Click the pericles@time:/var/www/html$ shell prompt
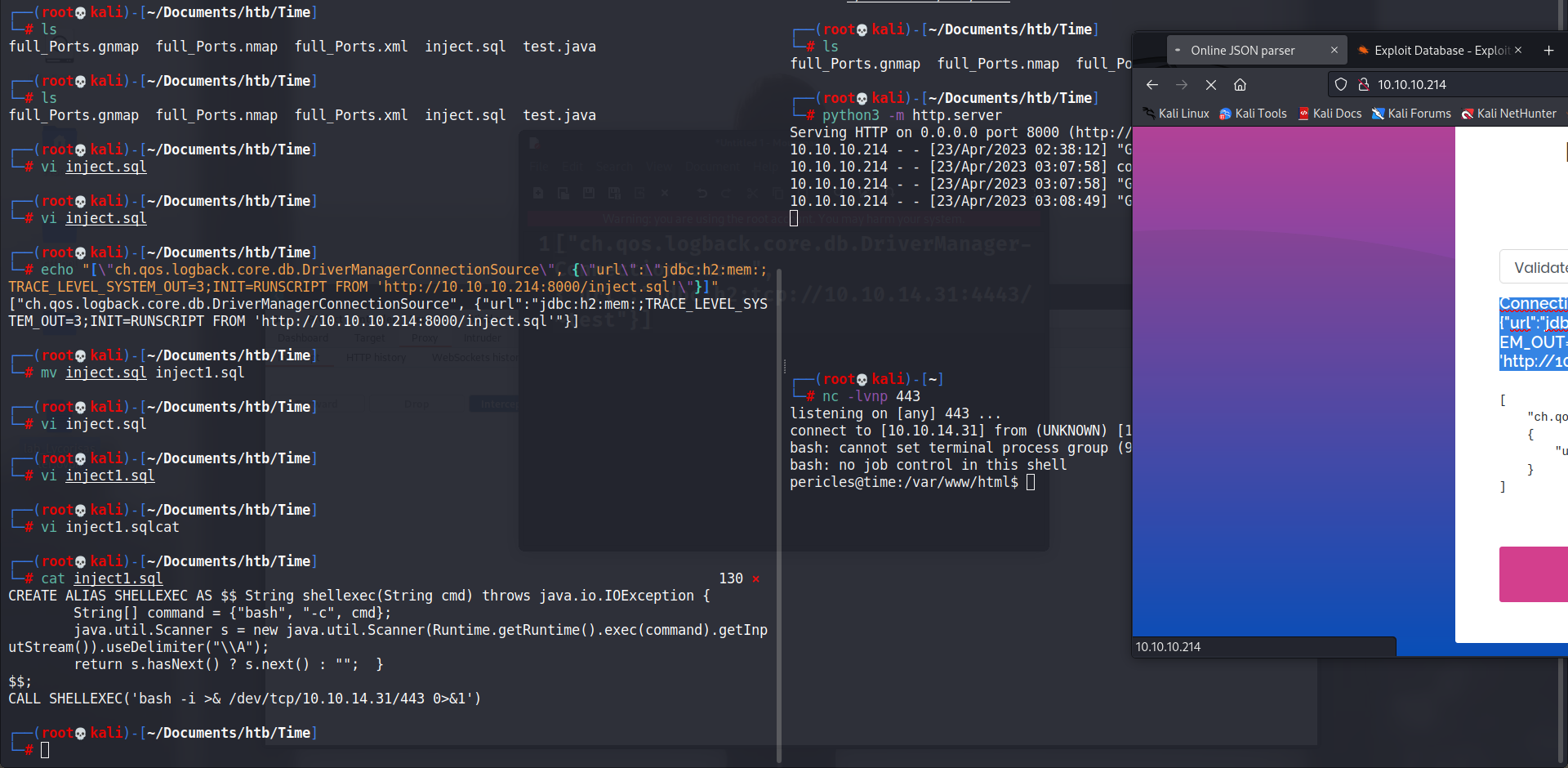This screenshot has height=768, width=1568. [904, 482]
